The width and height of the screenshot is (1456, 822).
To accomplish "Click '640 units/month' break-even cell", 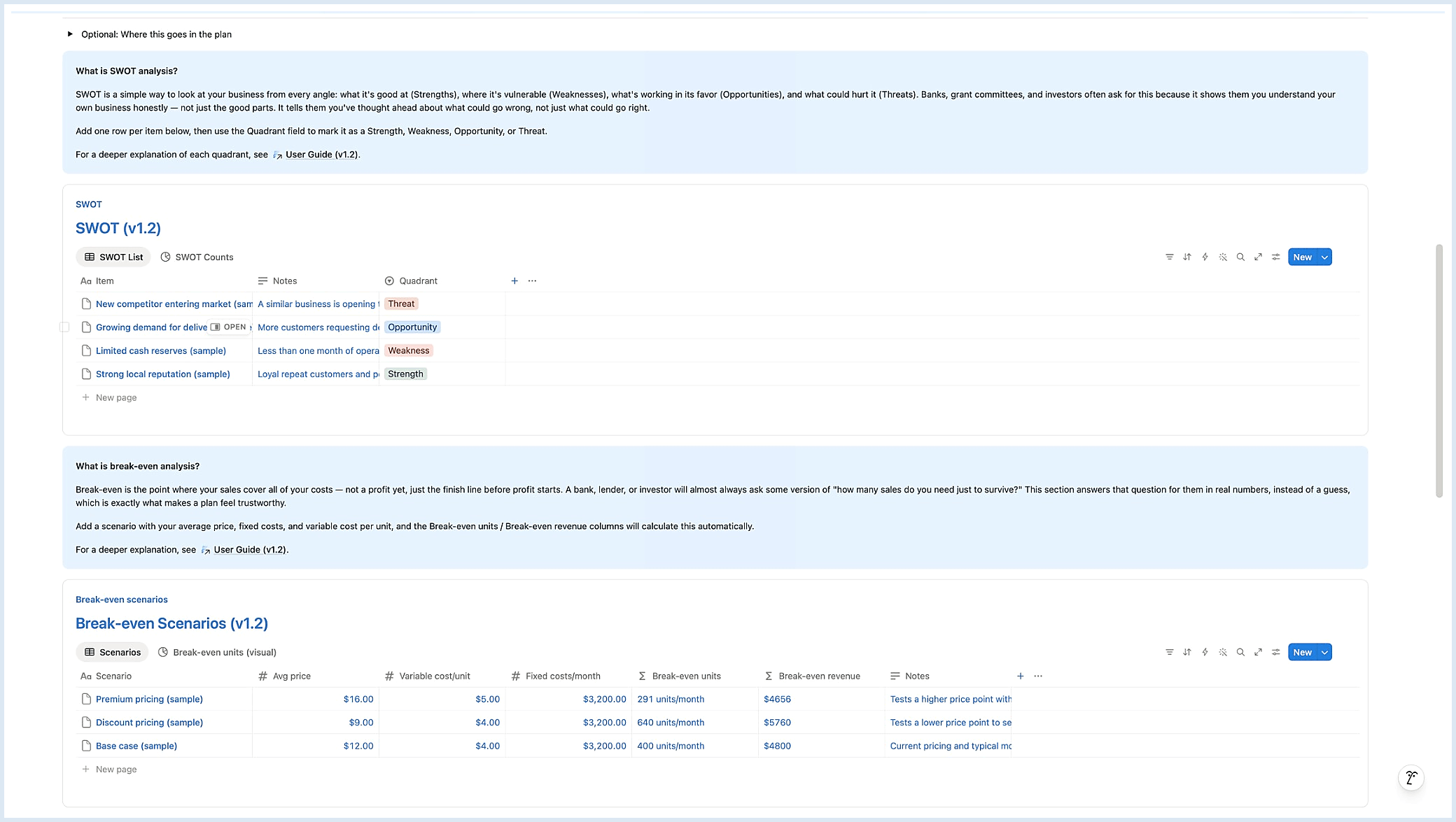I will click(694, 723).
